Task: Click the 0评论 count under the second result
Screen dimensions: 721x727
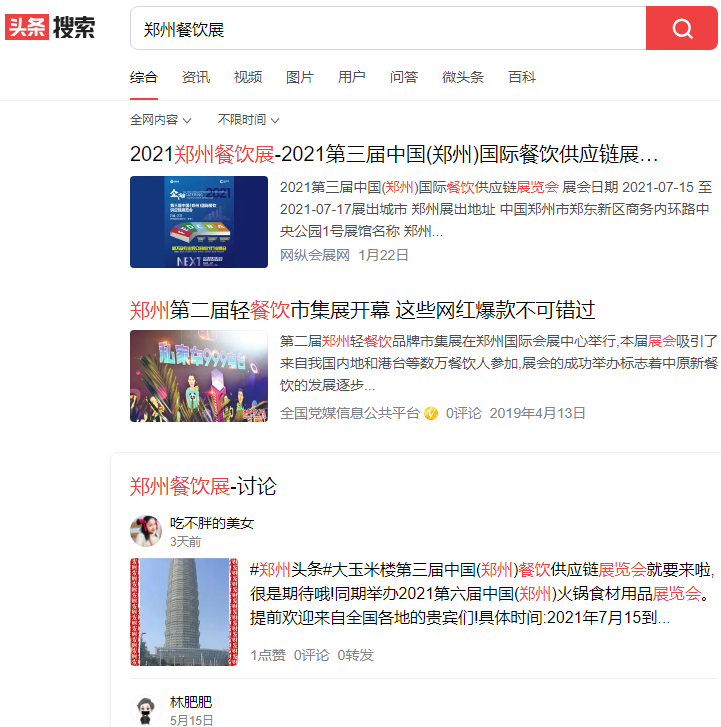Action: pyautogui.click(x=463, y=413)
